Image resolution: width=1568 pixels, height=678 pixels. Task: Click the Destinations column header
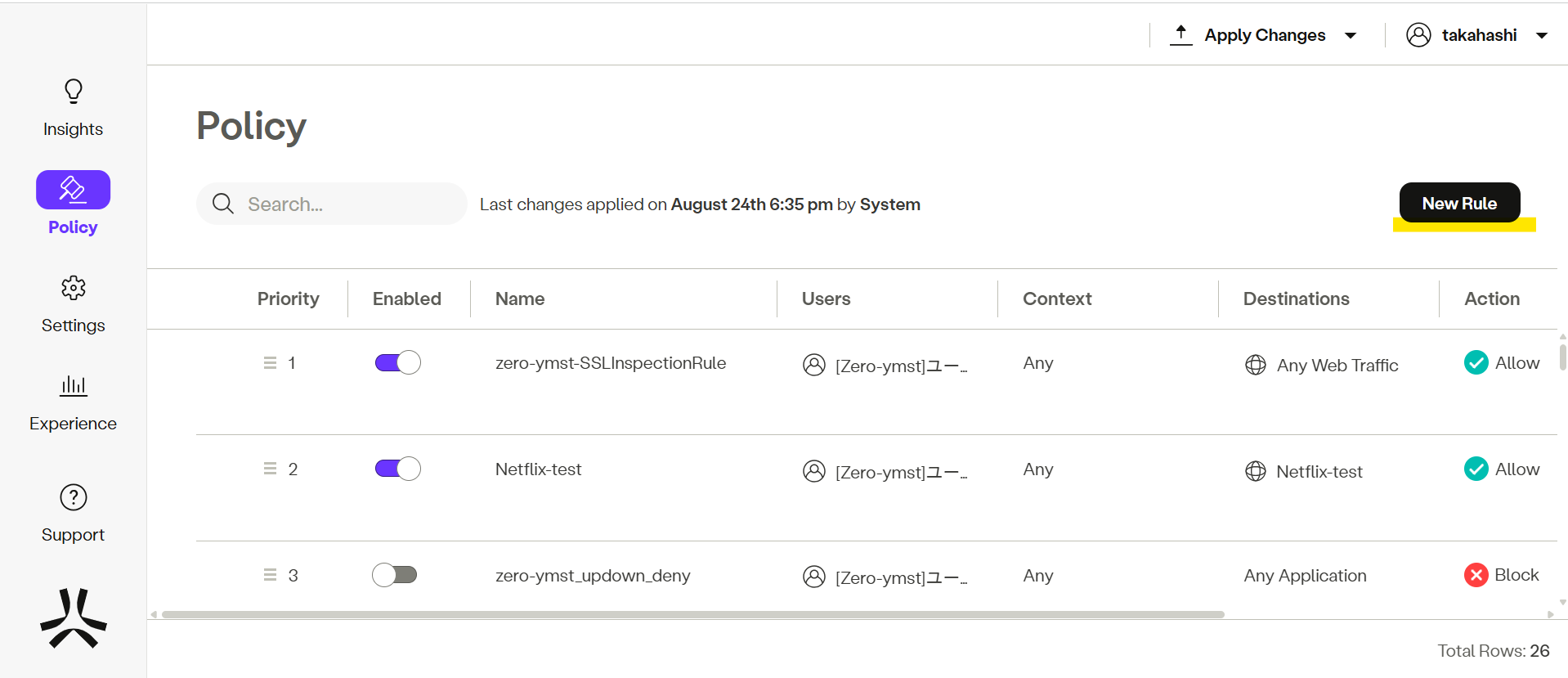1296,299
